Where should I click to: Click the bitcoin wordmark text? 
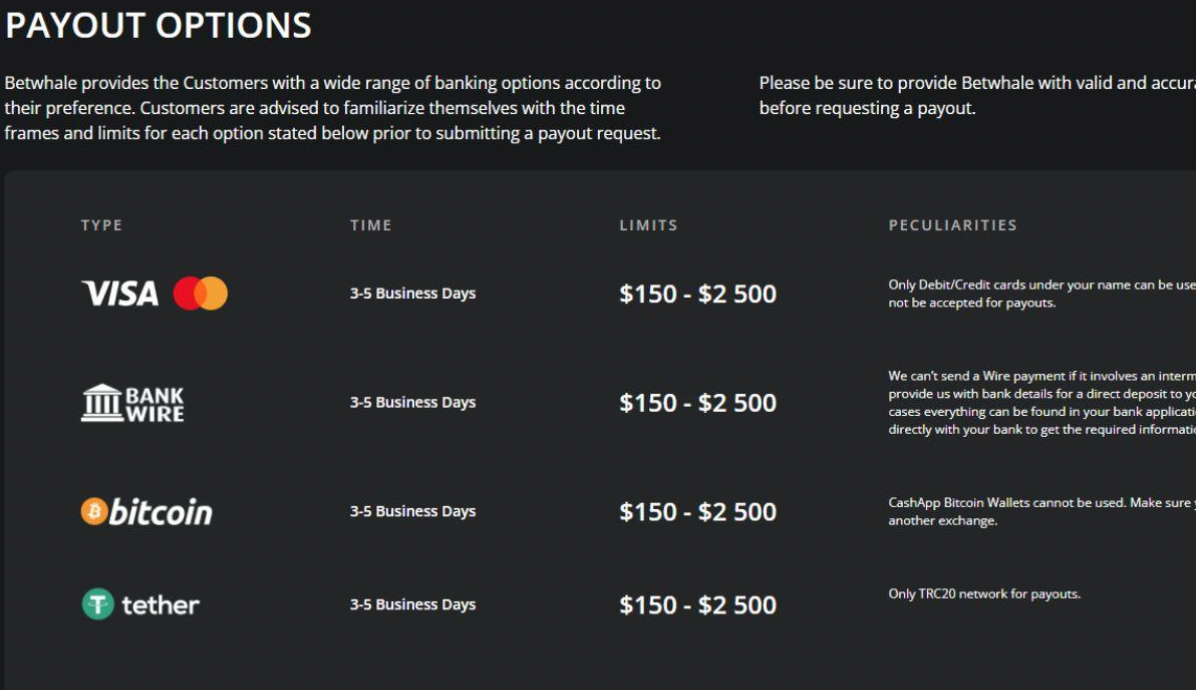pos(160,512)
